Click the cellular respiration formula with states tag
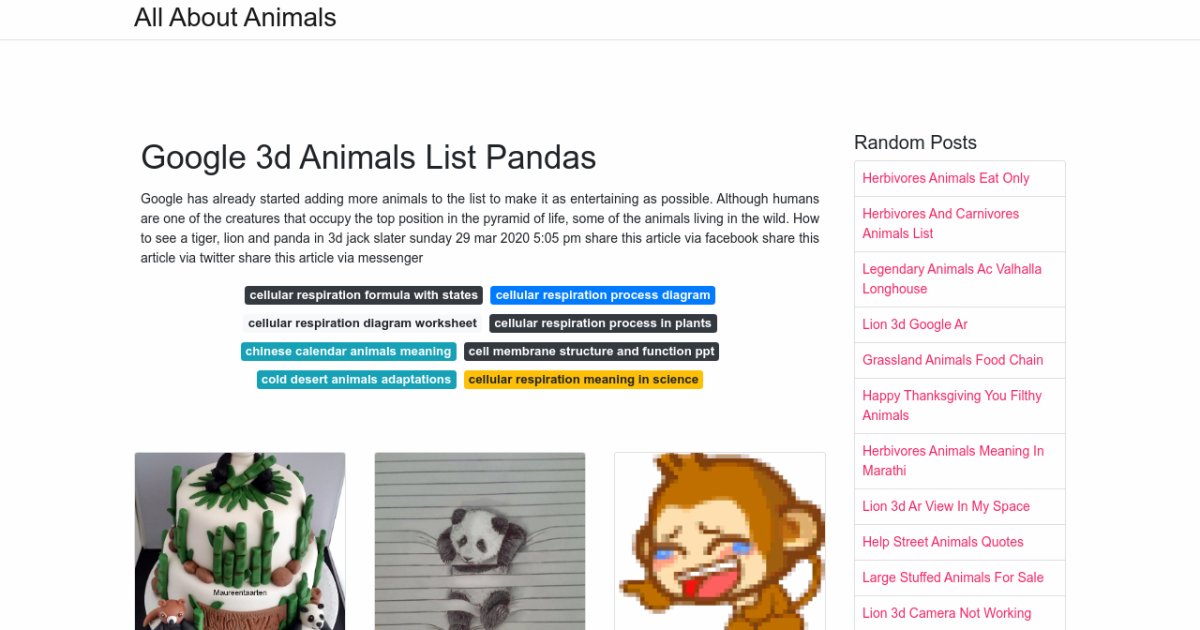Viewport: 1200px width, 630px height. pos(364,295)
